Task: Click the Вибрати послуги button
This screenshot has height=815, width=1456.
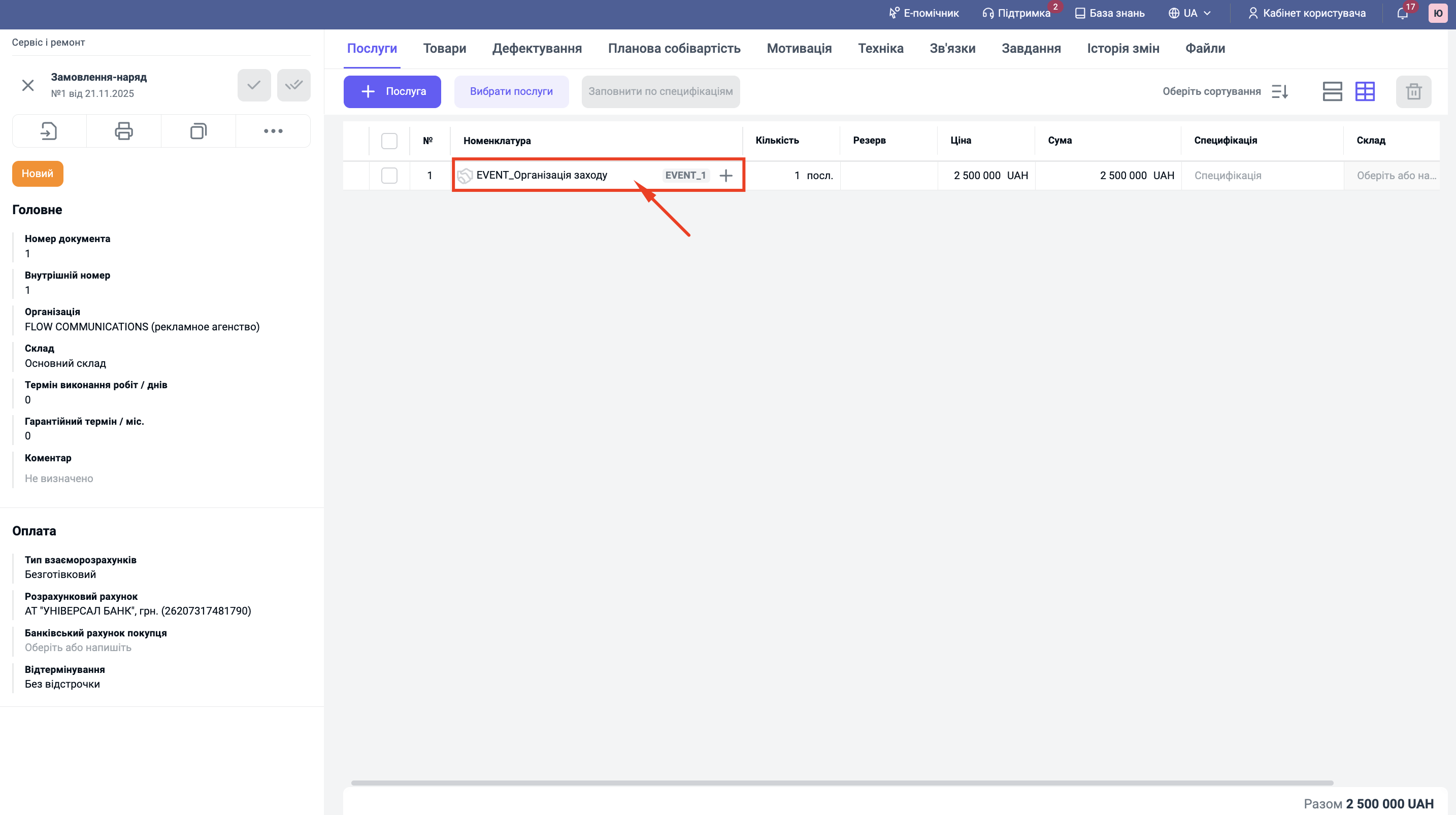Action: (511, 91)
